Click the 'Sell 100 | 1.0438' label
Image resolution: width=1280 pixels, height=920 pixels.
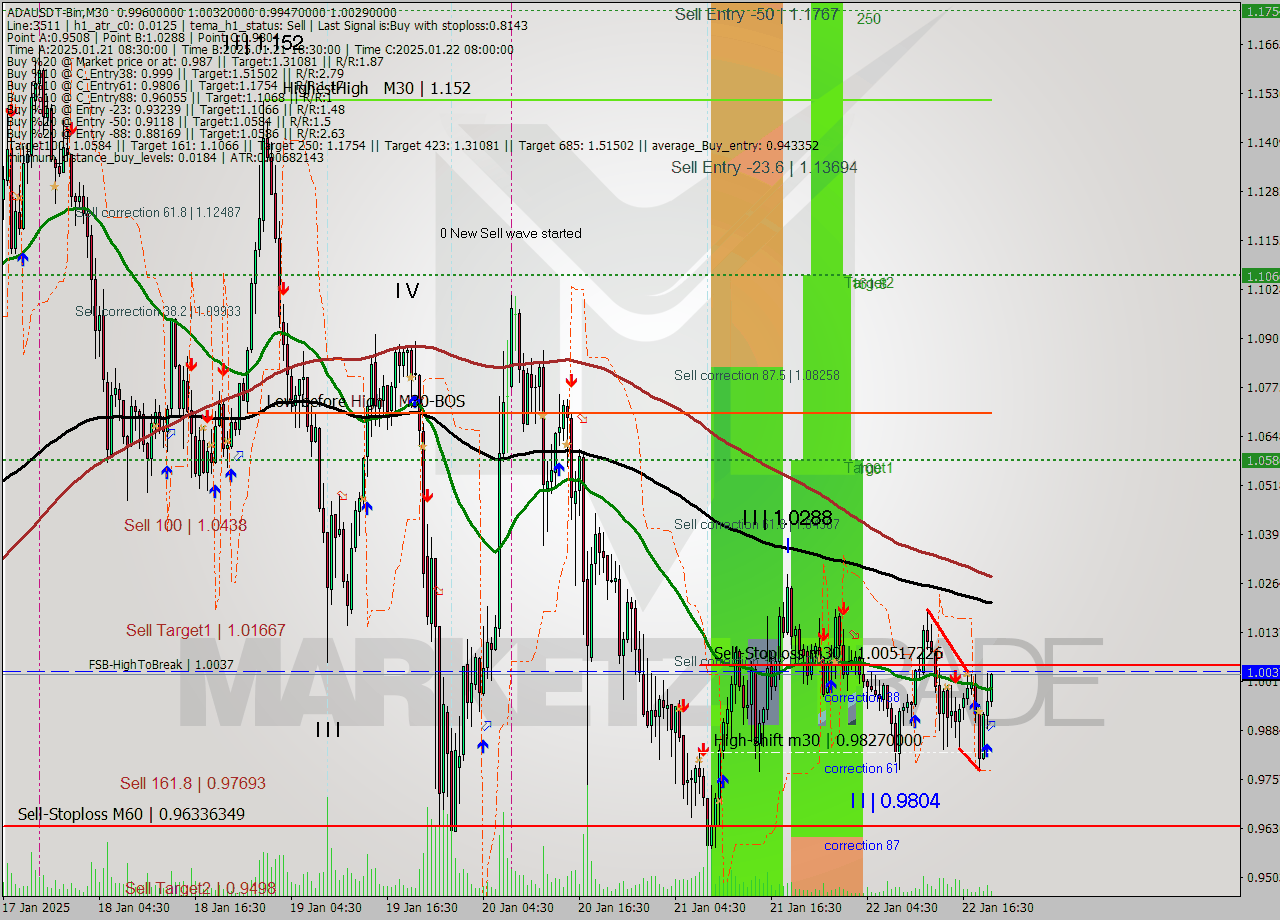[185, 525]
